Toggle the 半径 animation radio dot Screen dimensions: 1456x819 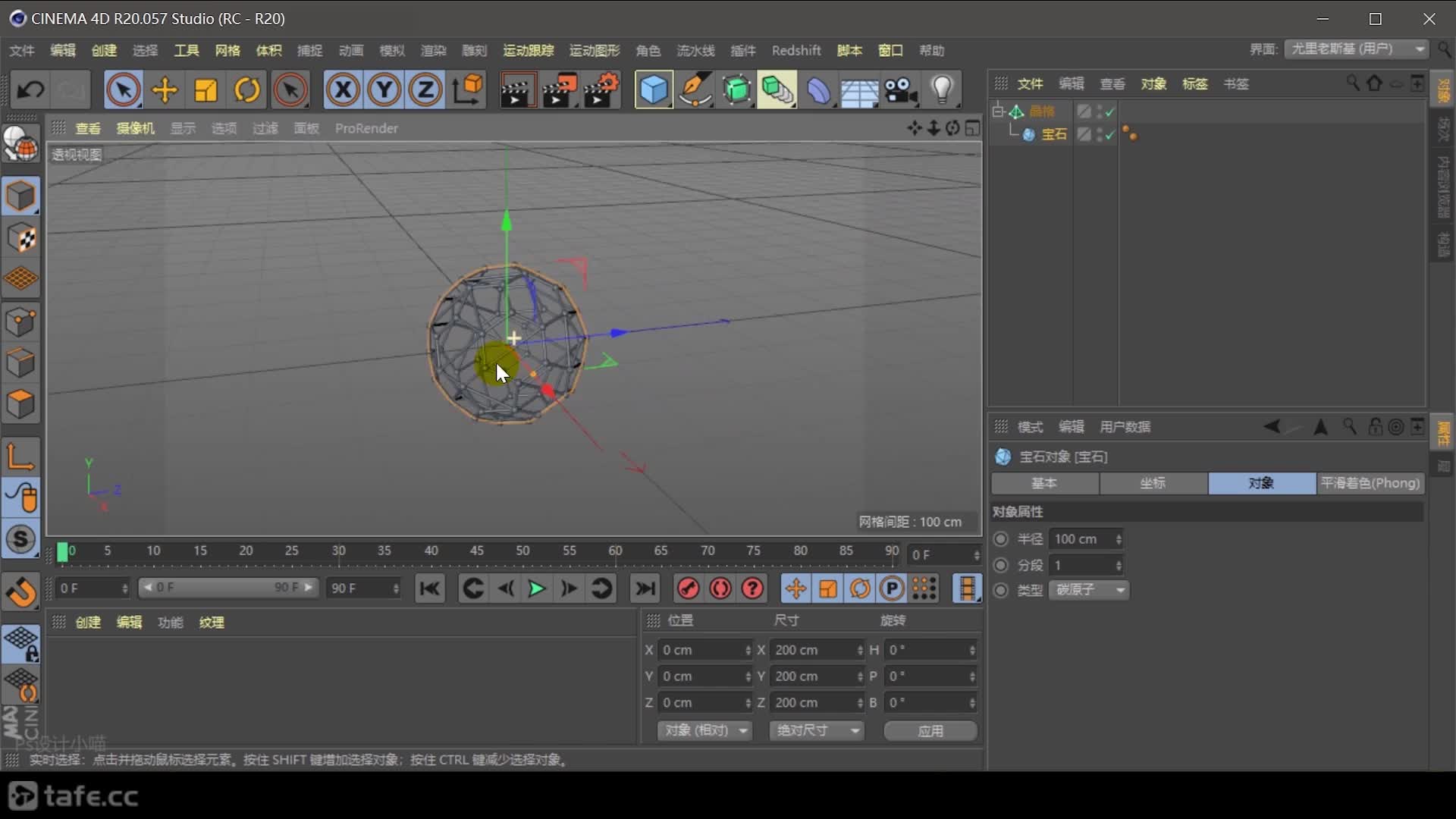(1001, 539)
